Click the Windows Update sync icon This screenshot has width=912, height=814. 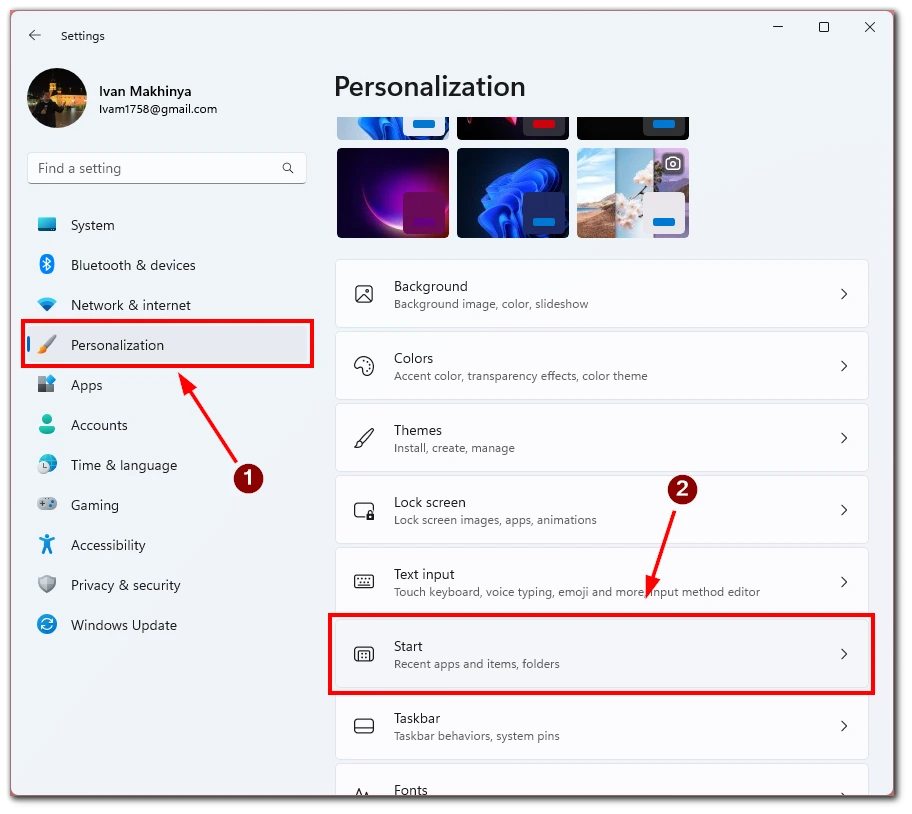pyautogui.click(x=47, y=624)
